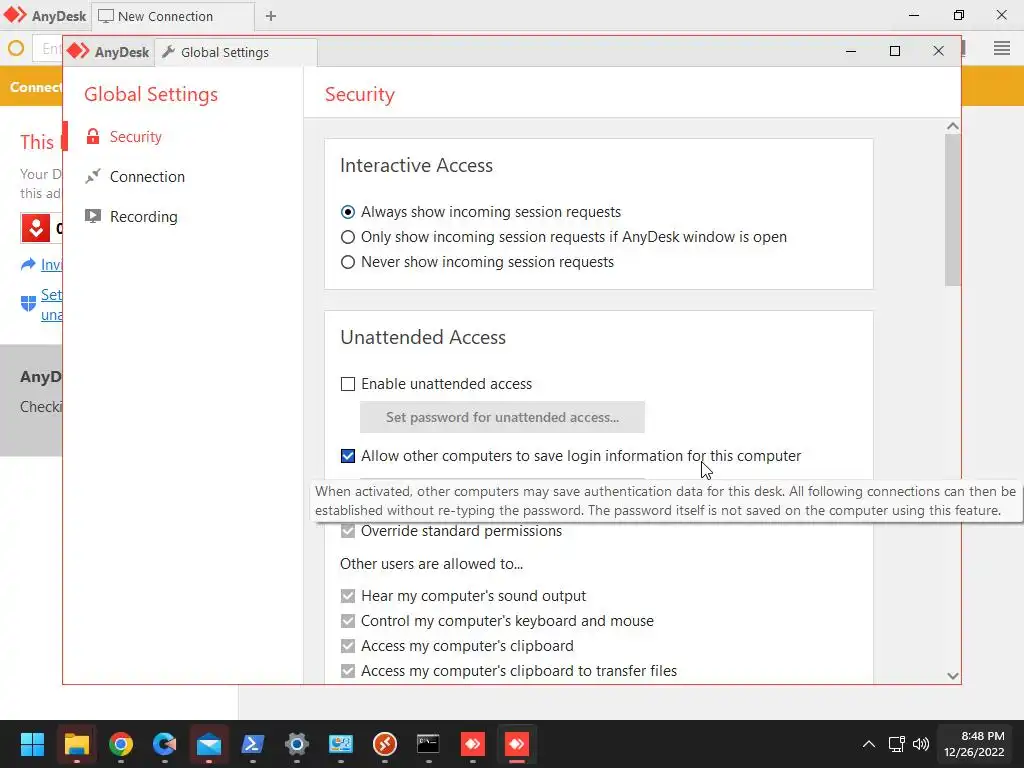Open the Mail app from the taskbar
The height and width of the screenshot is (768, 1024).
pos(209,744)
